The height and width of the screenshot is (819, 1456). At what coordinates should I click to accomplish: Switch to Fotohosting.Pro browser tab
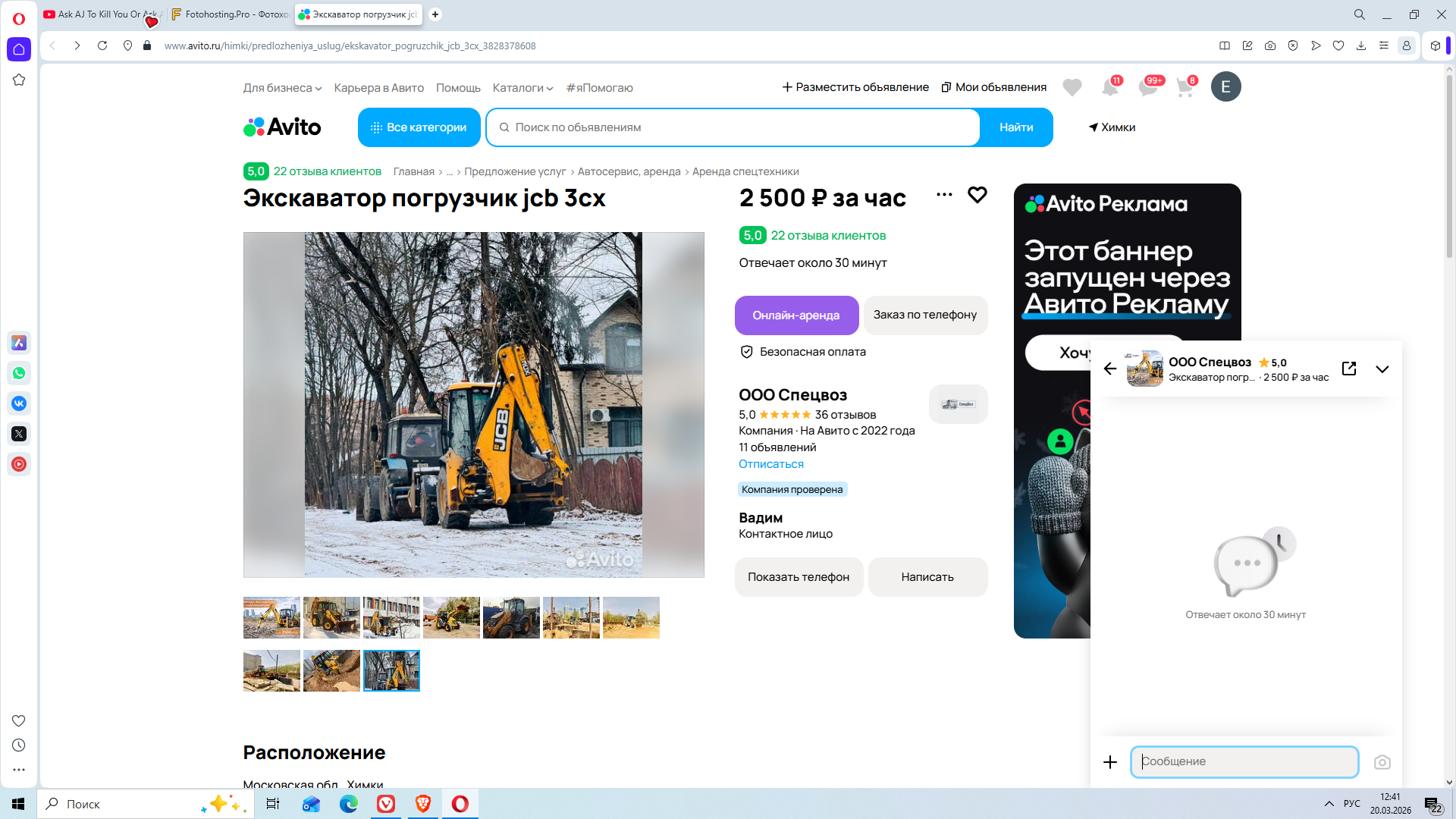[231, 14]
